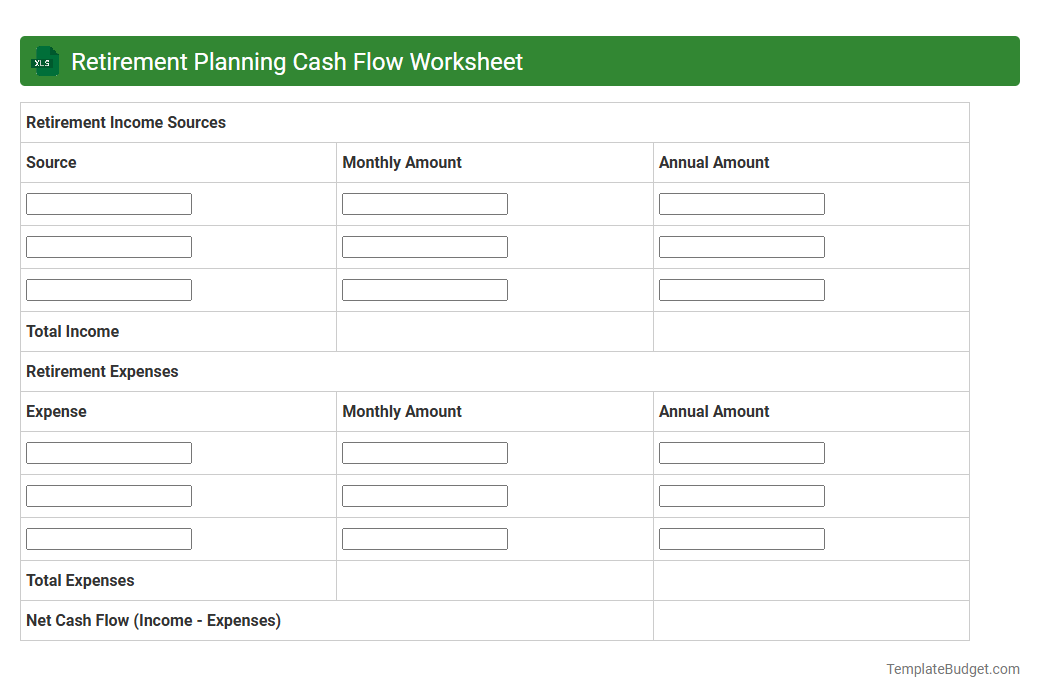
Task: Click the first Expense name input field
Action: 108,452
